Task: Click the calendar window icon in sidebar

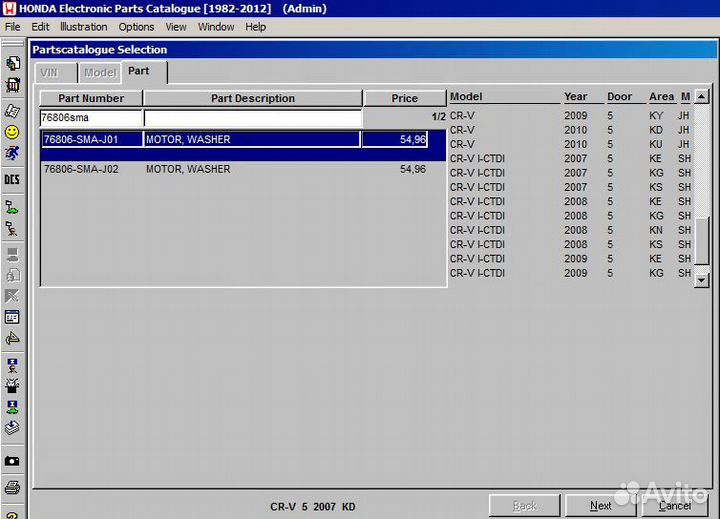Action: pos(12,317)
